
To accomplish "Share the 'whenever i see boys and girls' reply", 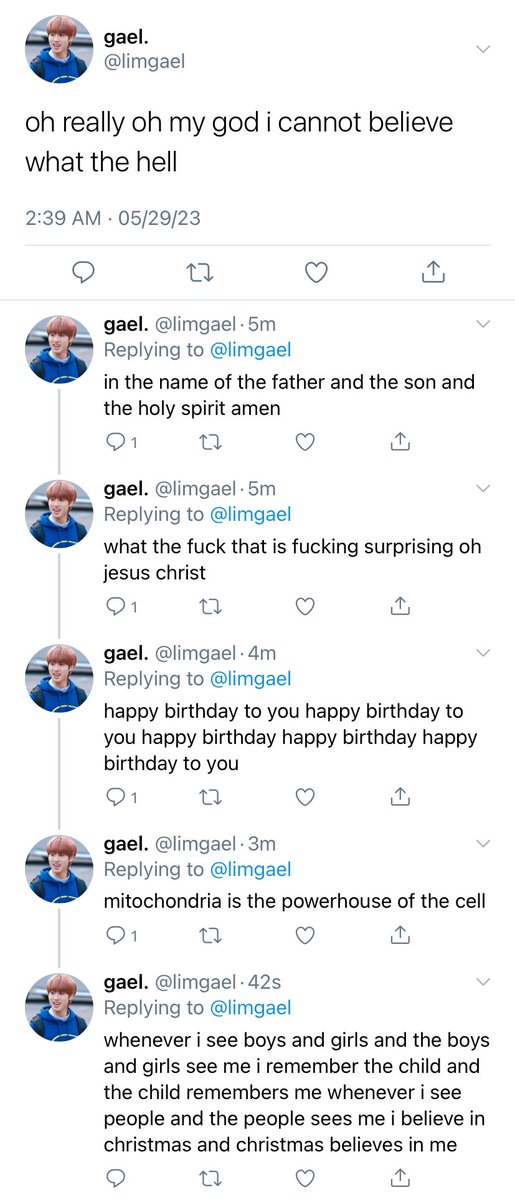I will 399,1175.
